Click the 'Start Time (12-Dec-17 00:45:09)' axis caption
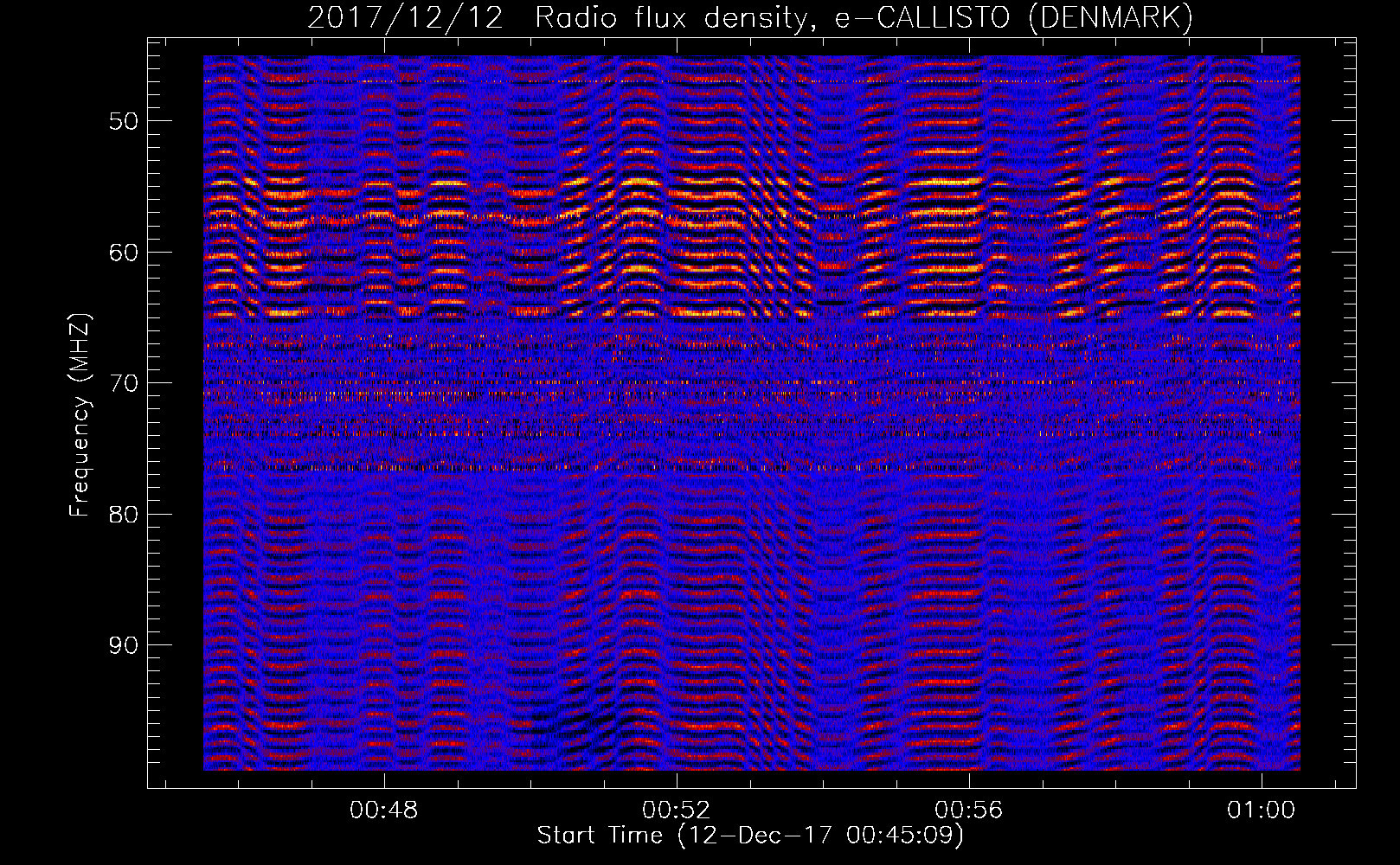The height and width of the screenshot is (865, 1400). tap(750, 836)
